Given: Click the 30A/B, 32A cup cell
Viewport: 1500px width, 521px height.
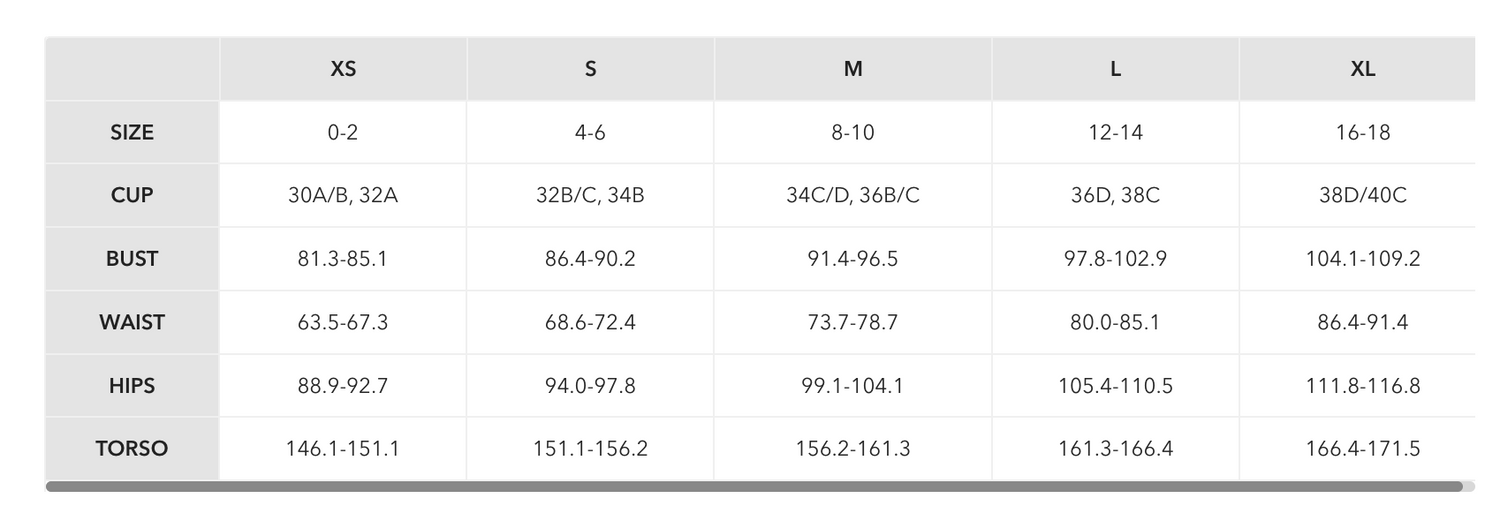Looking at the screenshot, I should pos(343,195).
